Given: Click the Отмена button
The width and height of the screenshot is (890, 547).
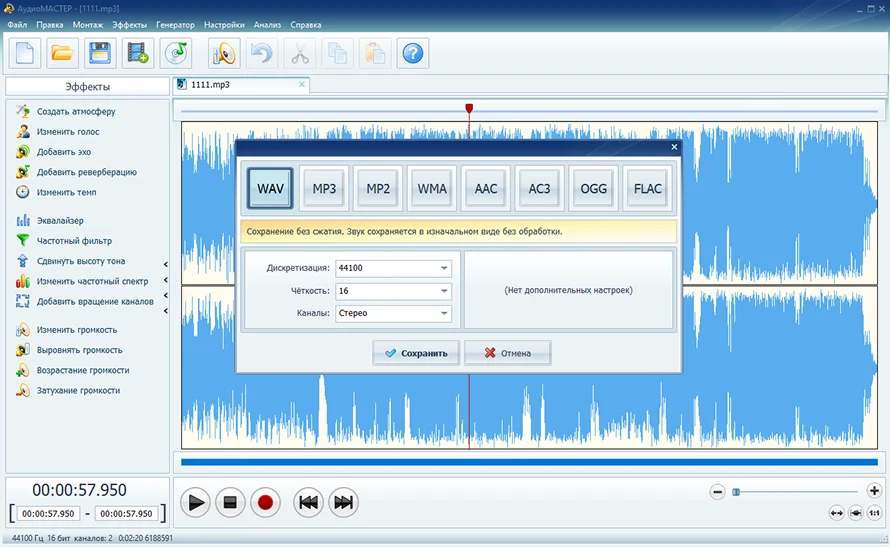Looking at the screenshot, I should pos(507,353).
